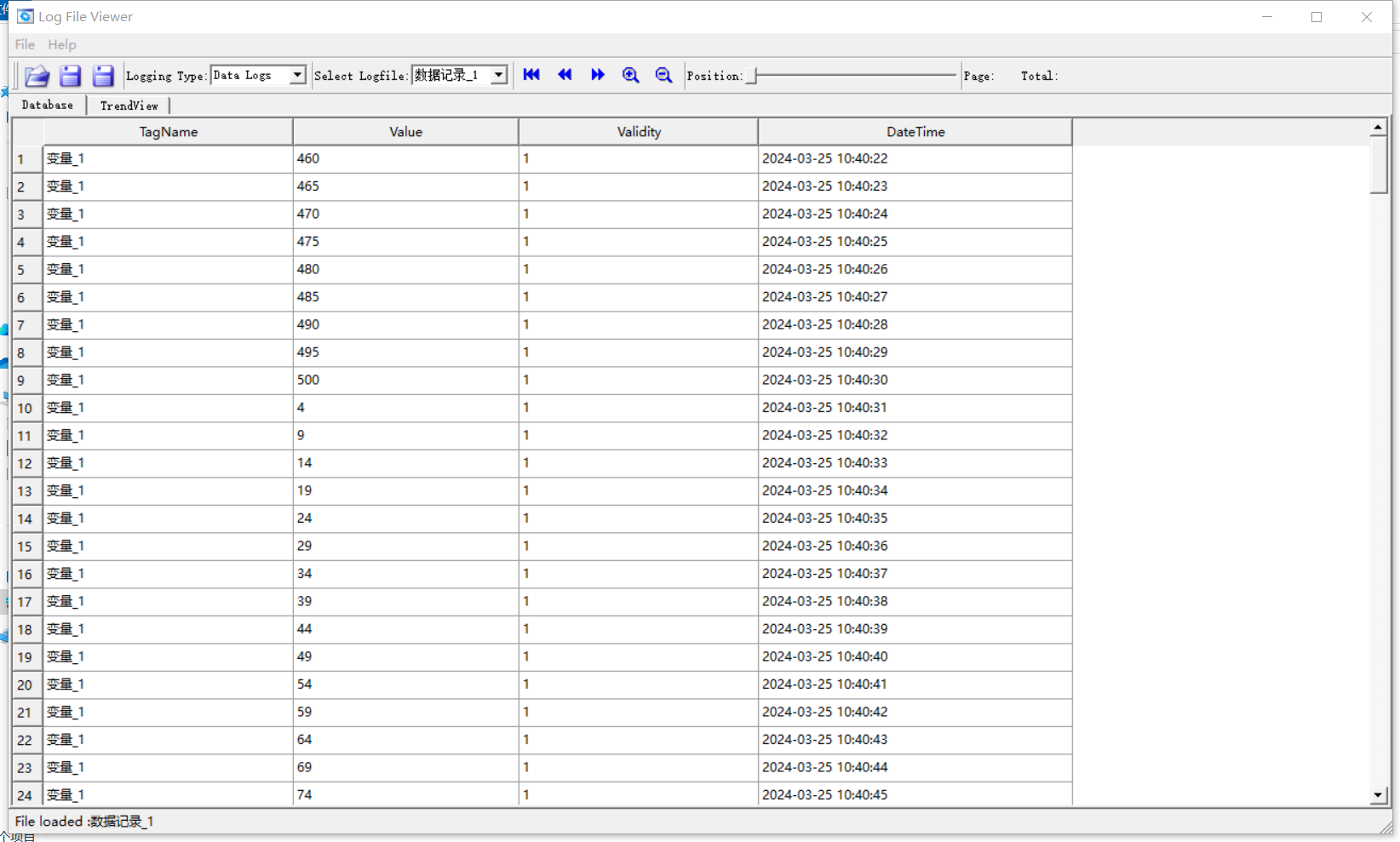The image size is (1400, 842).
Task: Click the Logging Type text field showing Data Logs
Action: 250,75
